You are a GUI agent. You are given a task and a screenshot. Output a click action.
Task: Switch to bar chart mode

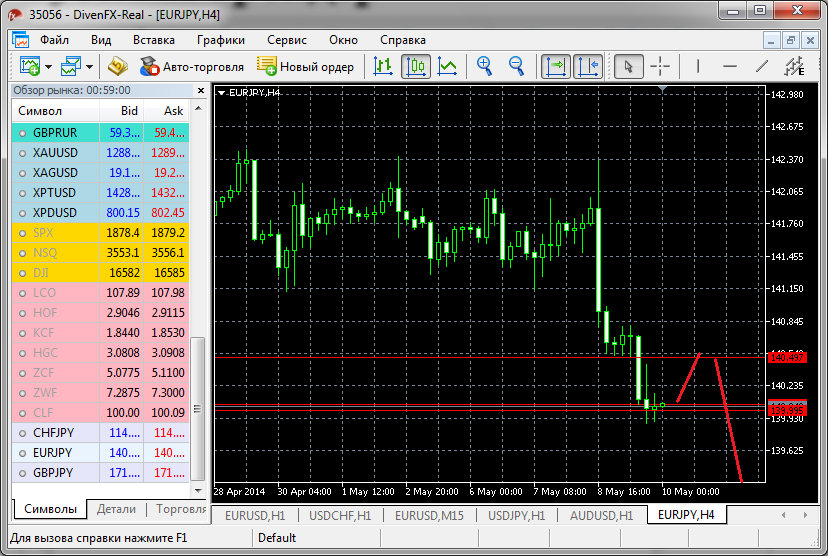click(383, 67)
